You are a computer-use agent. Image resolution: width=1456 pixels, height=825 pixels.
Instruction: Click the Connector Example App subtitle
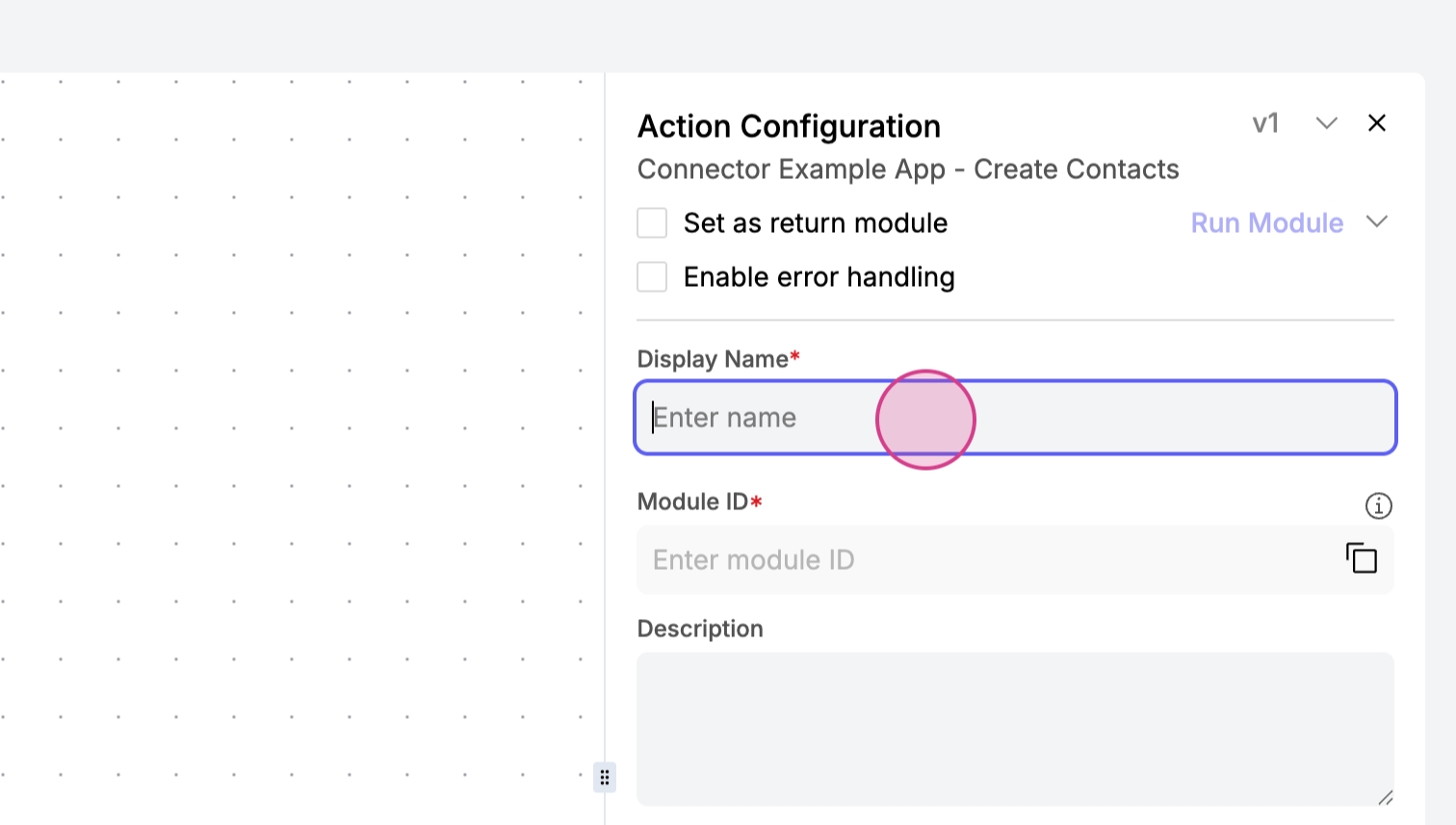click(907, 169)
